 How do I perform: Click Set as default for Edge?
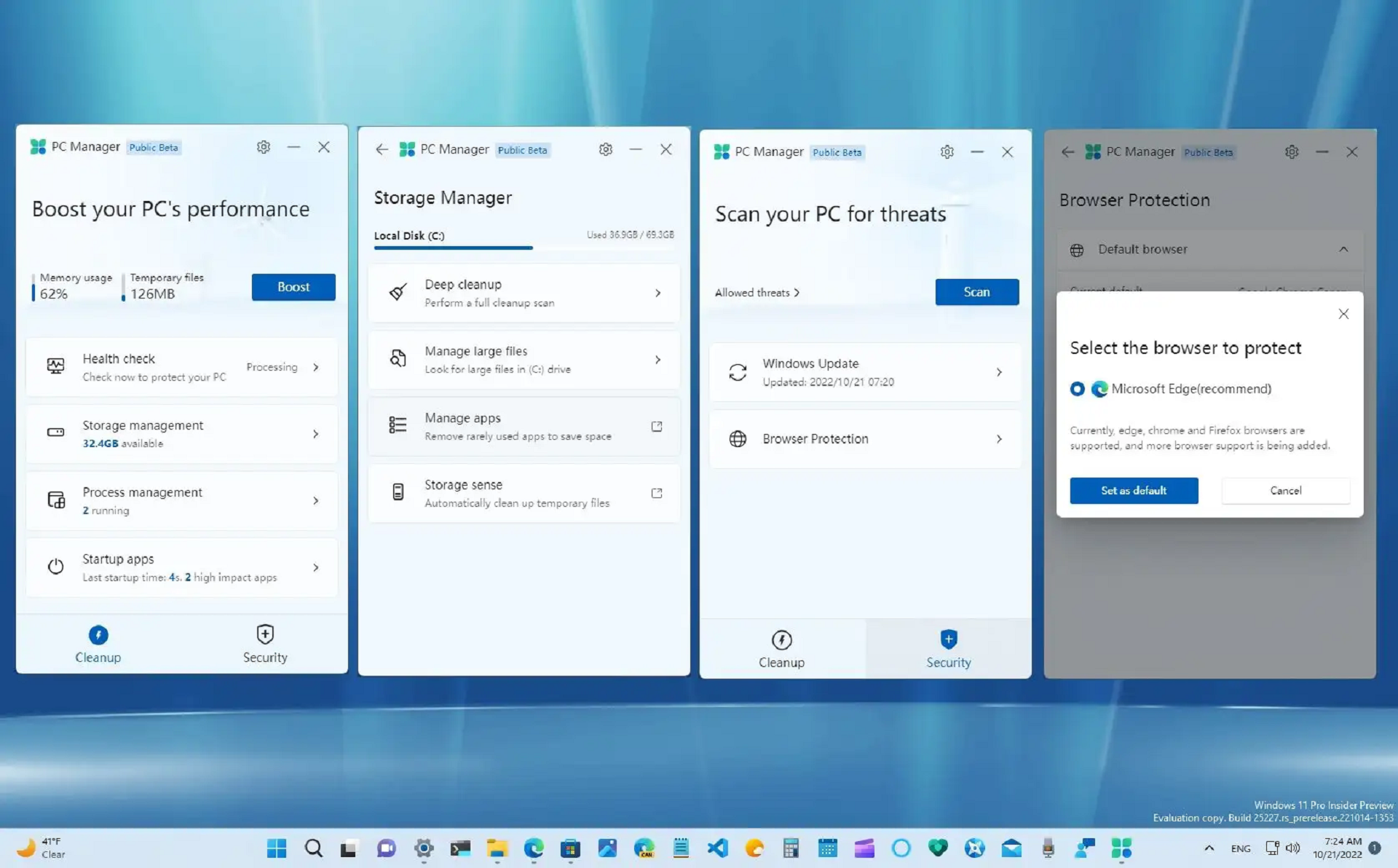(x=1133, y=490)
